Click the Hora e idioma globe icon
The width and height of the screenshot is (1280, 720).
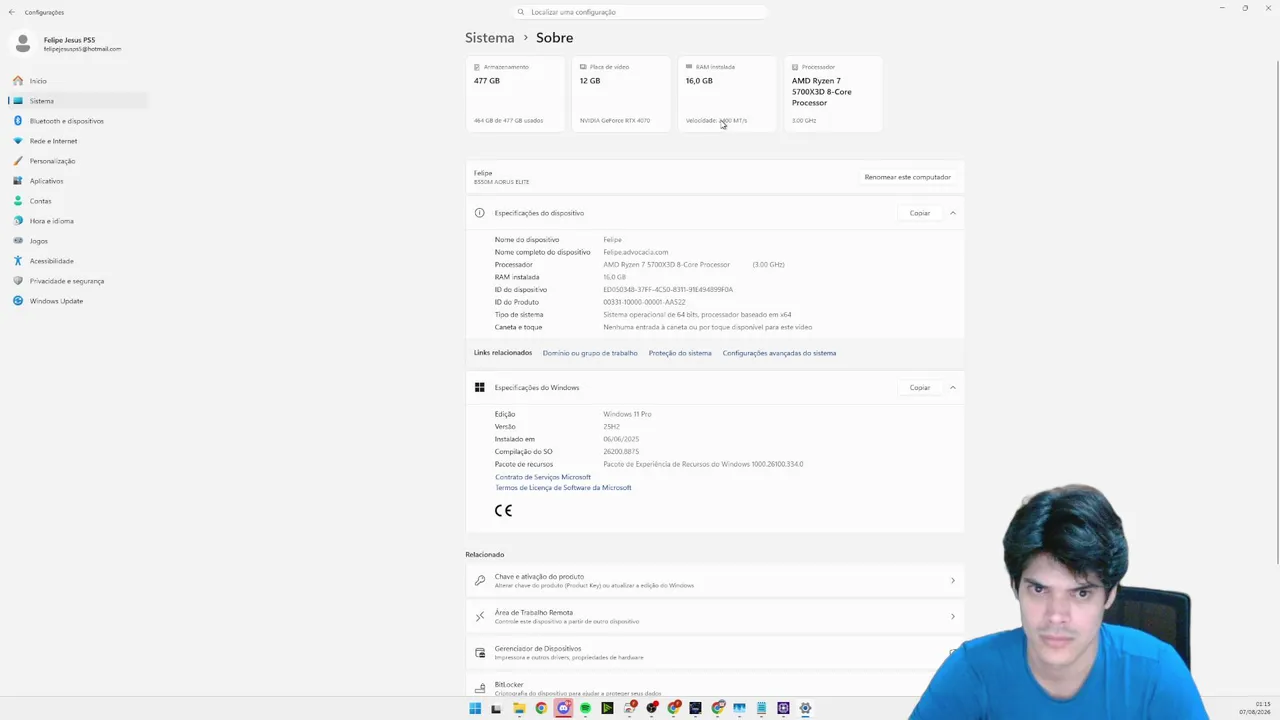click(18, 221)
